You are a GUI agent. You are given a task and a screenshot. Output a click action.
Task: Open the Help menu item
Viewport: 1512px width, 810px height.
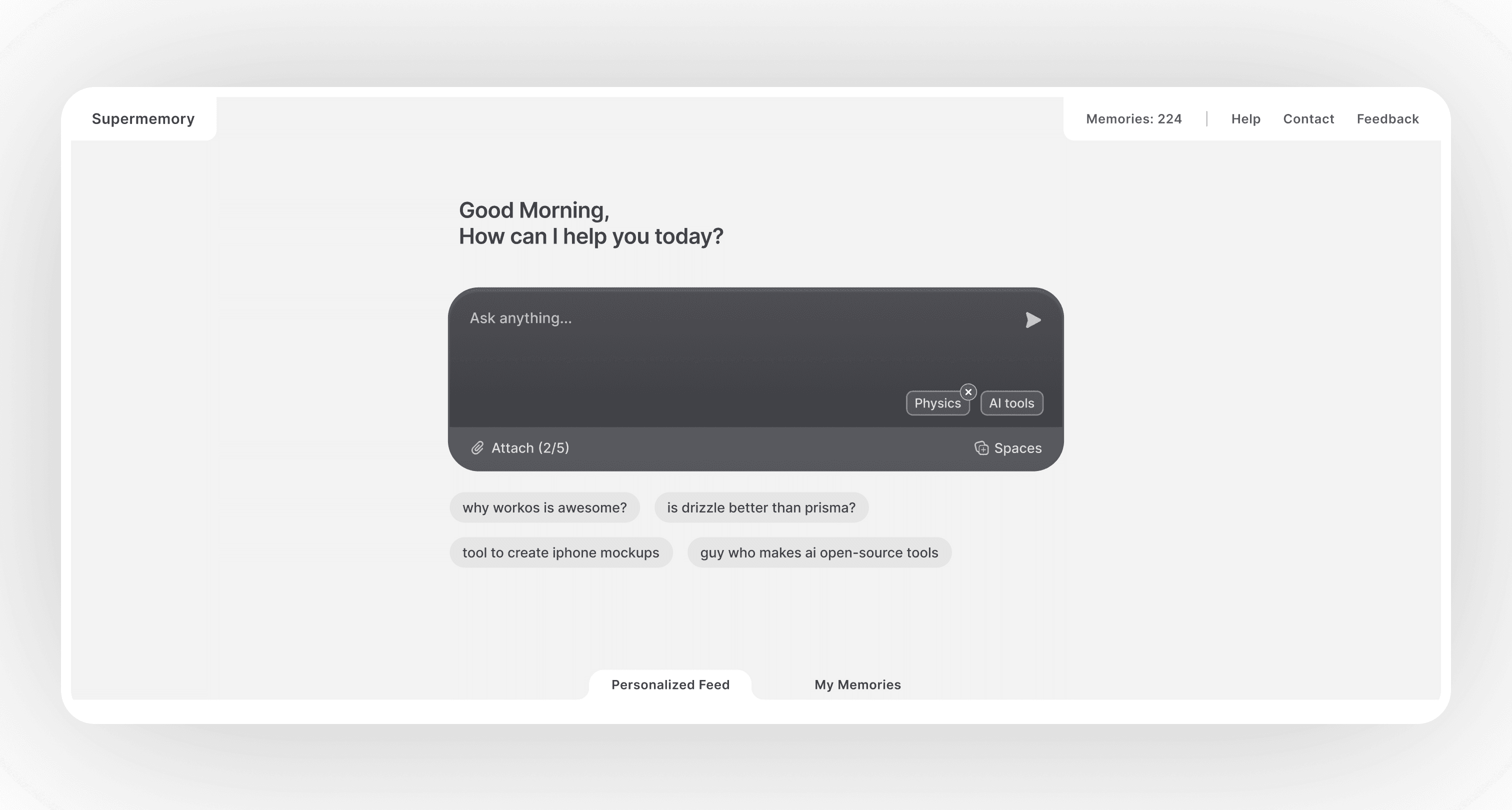[1245, 118]
